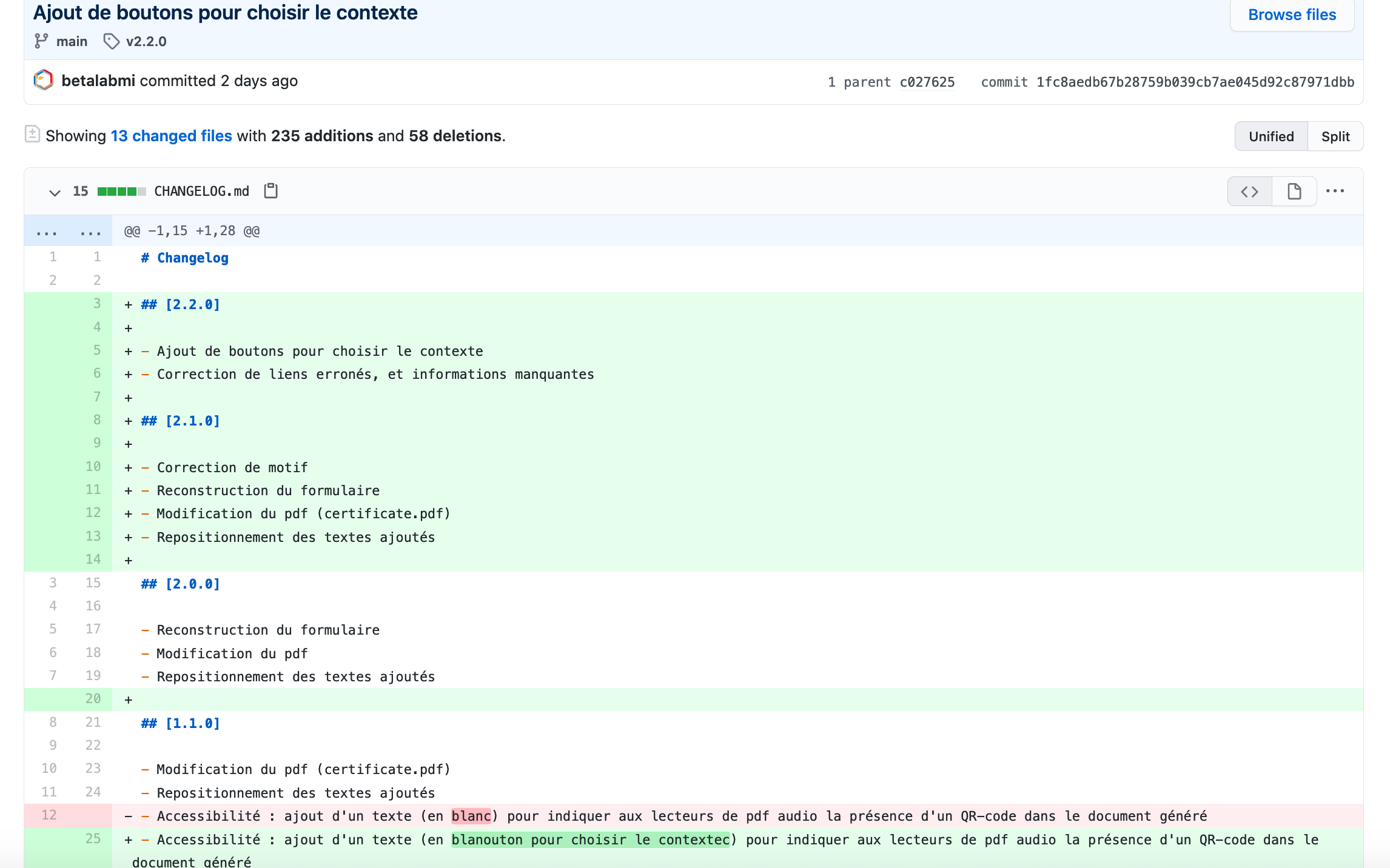The height and width of the screenshot is (868, 1390).
Task: Open parent commit c027625
Action: click(x=927, y=82)
